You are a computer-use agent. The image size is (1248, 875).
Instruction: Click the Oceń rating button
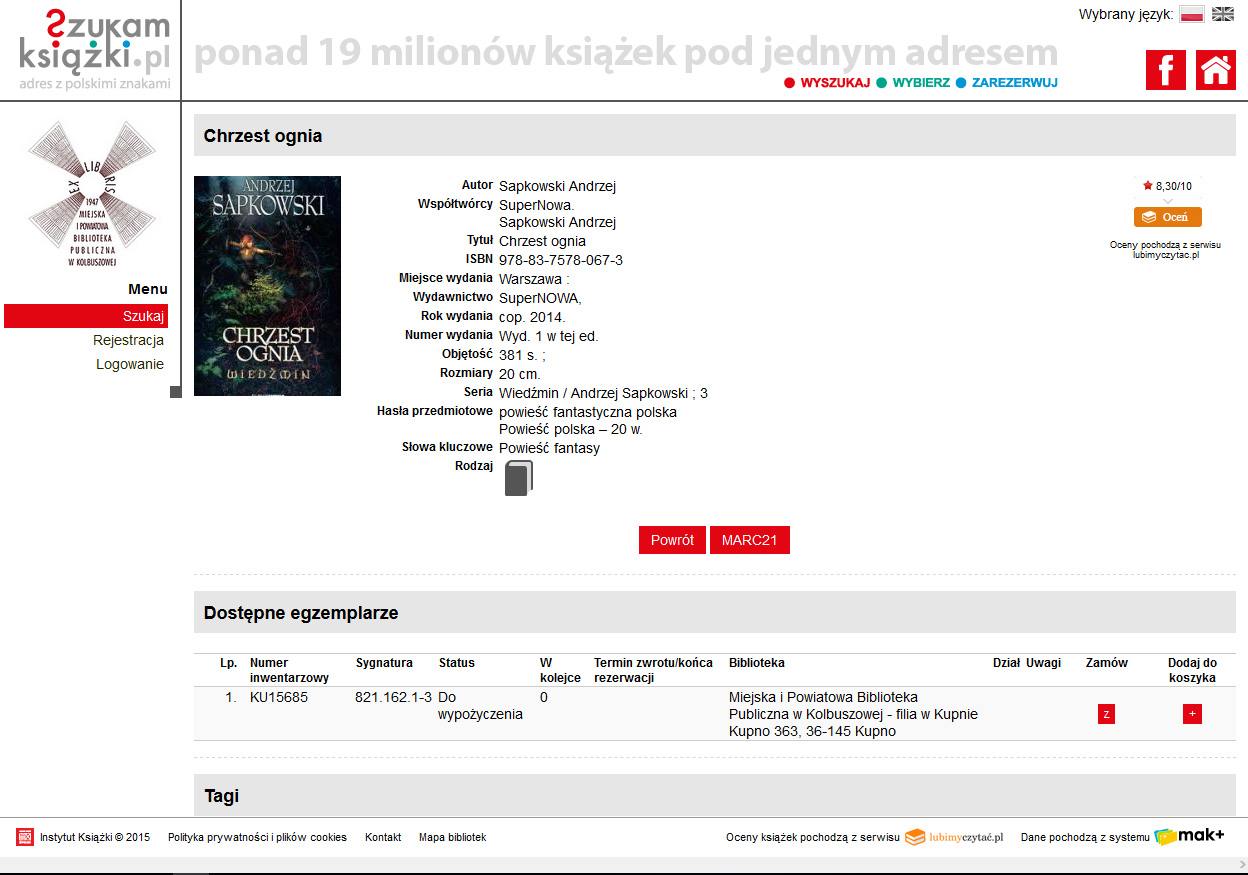click(1167, 217)
